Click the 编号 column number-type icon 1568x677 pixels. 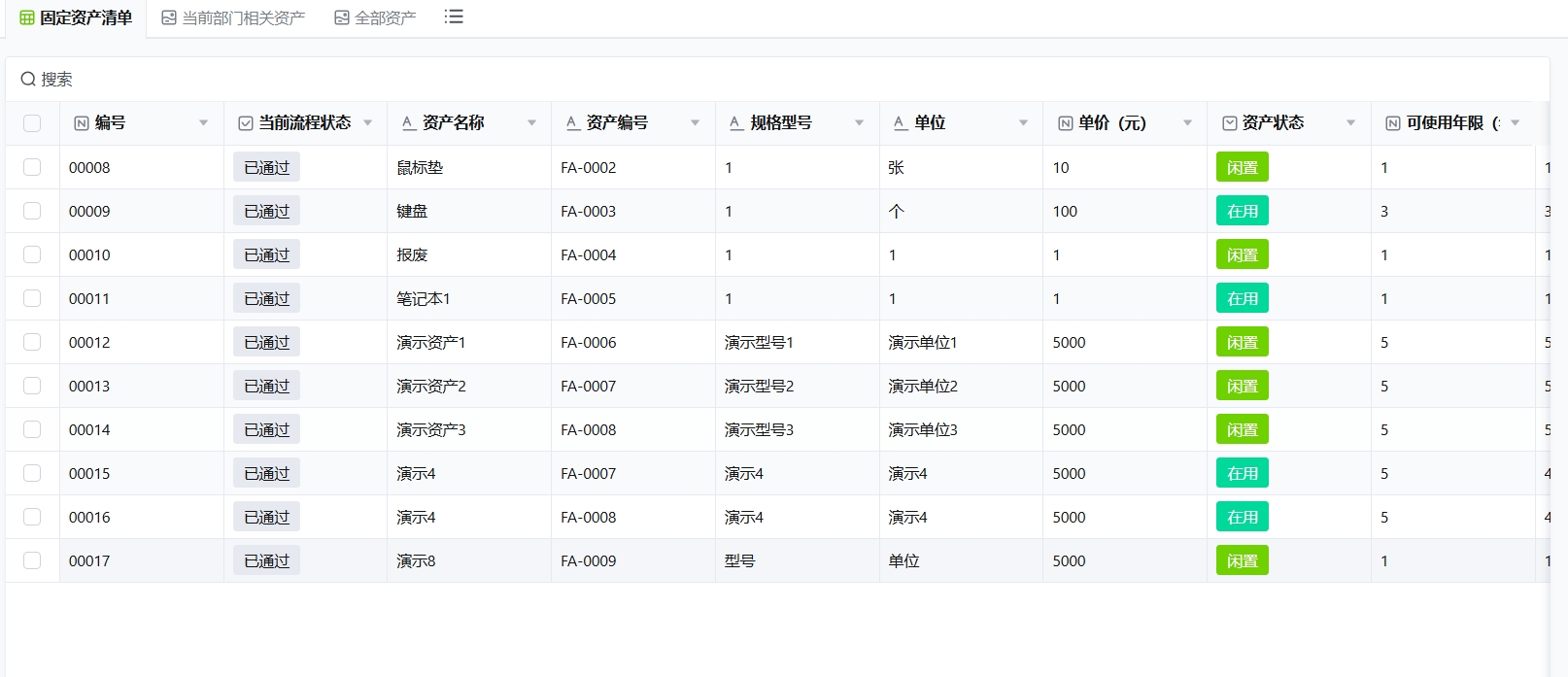82,123
